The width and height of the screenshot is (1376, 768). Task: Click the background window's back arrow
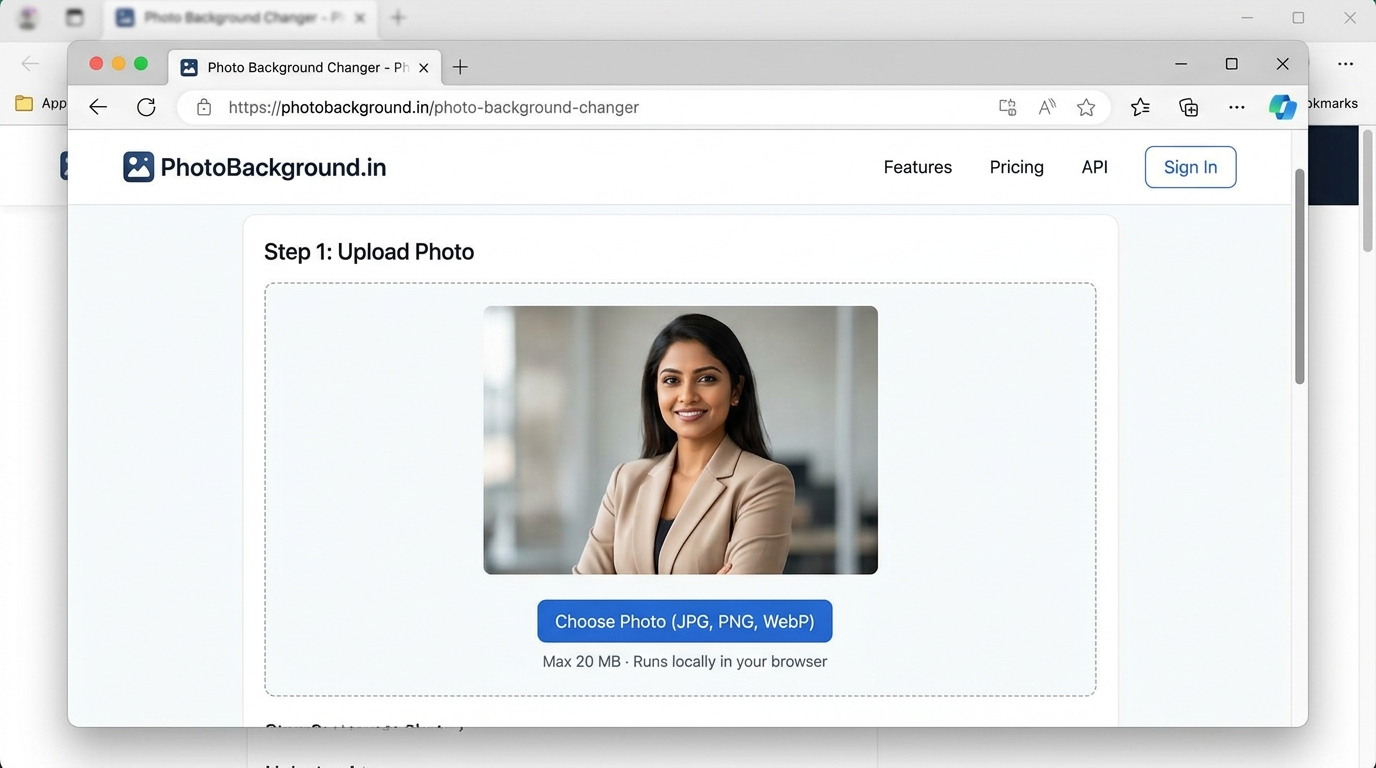pyautogui.click(x=31, y=64)
